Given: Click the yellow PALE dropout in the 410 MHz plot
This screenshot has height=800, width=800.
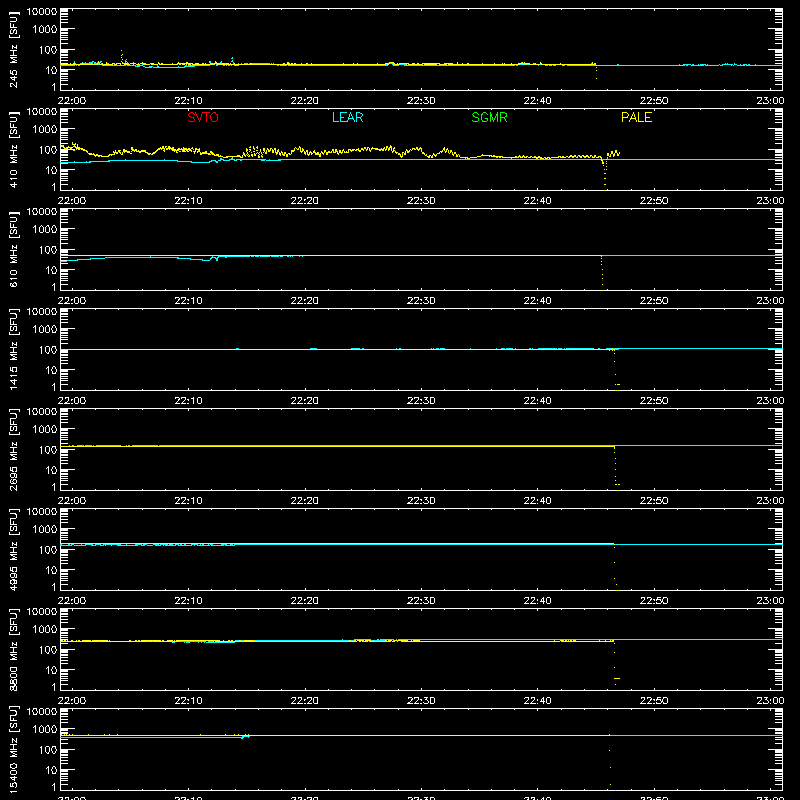Looking at the screenshot, I should click(605, 174).
